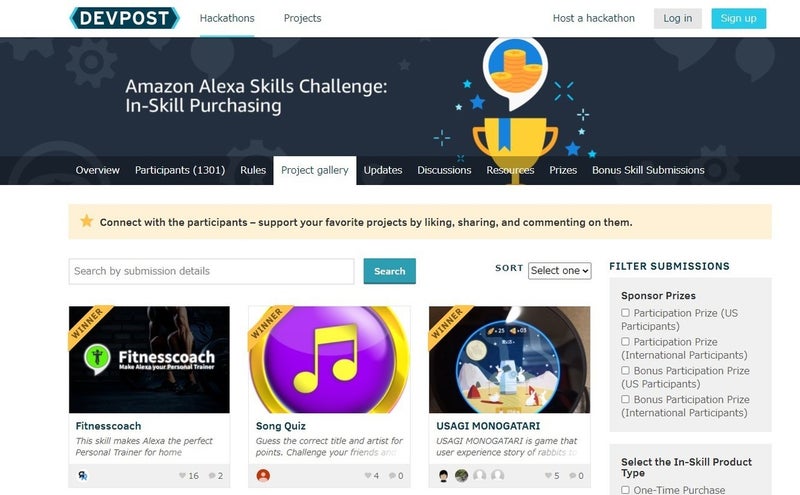Screen dimensions: 800x495
Task: Click the first USAGI MONOGATARI team avatar
Action: 443,476
